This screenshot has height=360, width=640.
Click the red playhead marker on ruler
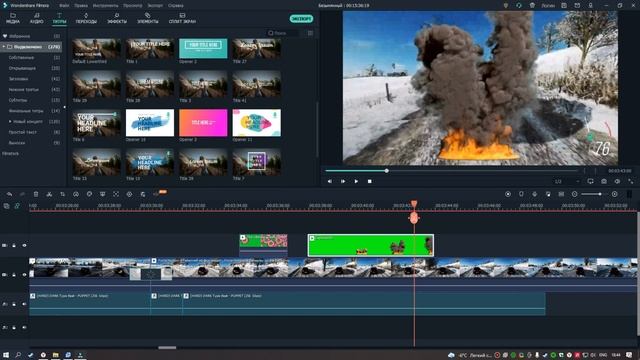click(x=414, y=203)
